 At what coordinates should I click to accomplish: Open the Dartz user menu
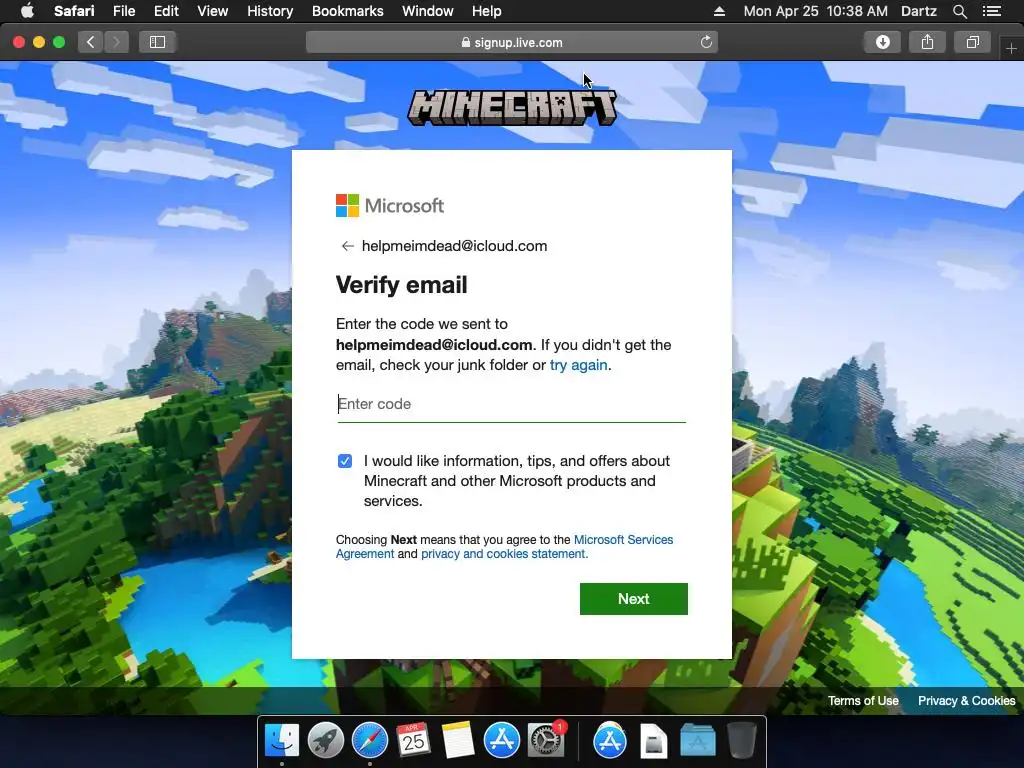click(x=918, y=11)
